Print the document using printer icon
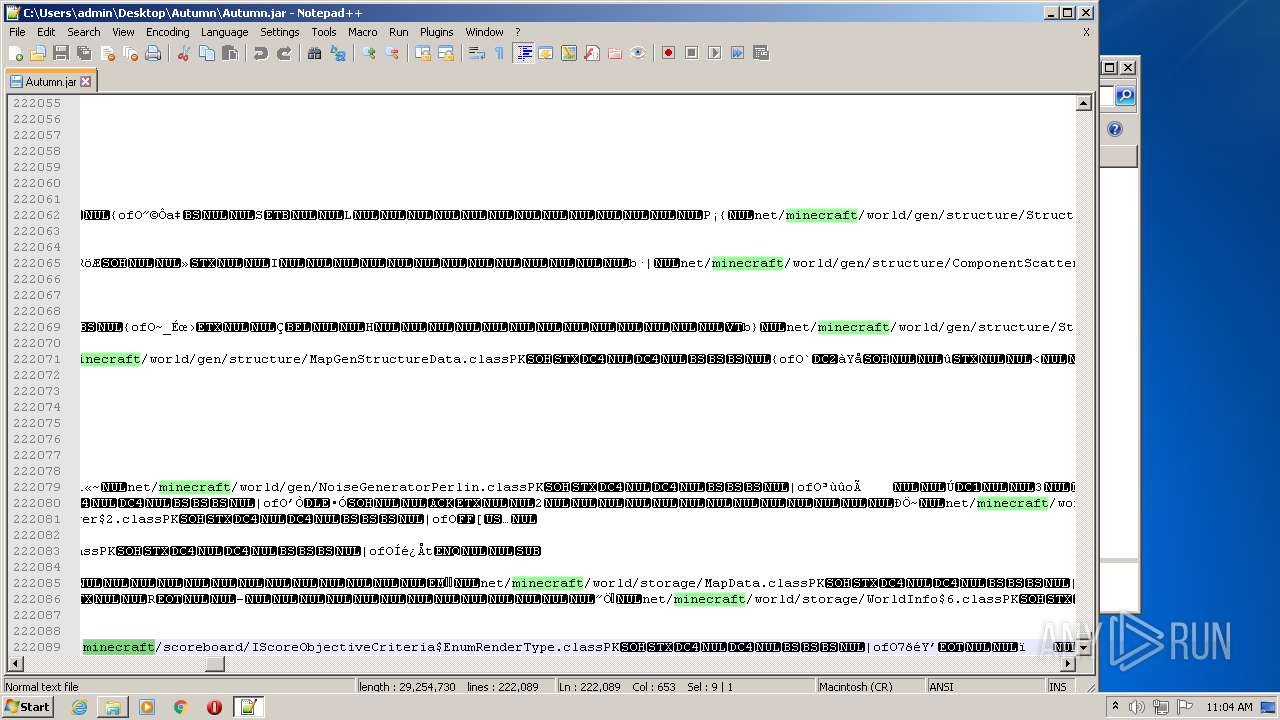The width and height of the screenshot is (1280, 720). (153, 53)
